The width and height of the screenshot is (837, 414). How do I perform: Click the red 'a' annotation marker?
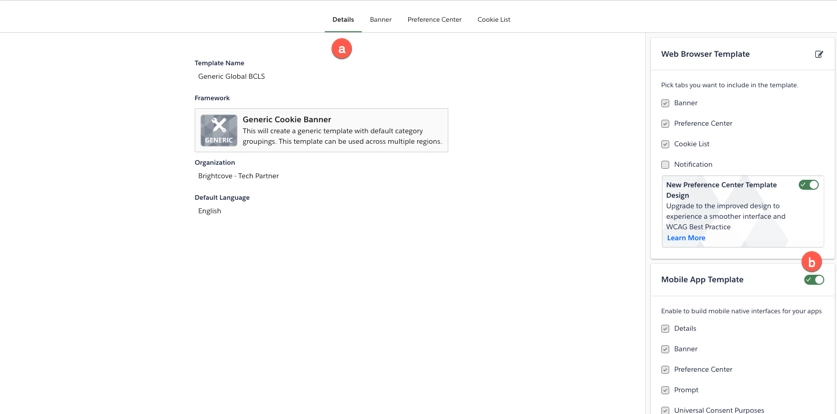[342, 49]
